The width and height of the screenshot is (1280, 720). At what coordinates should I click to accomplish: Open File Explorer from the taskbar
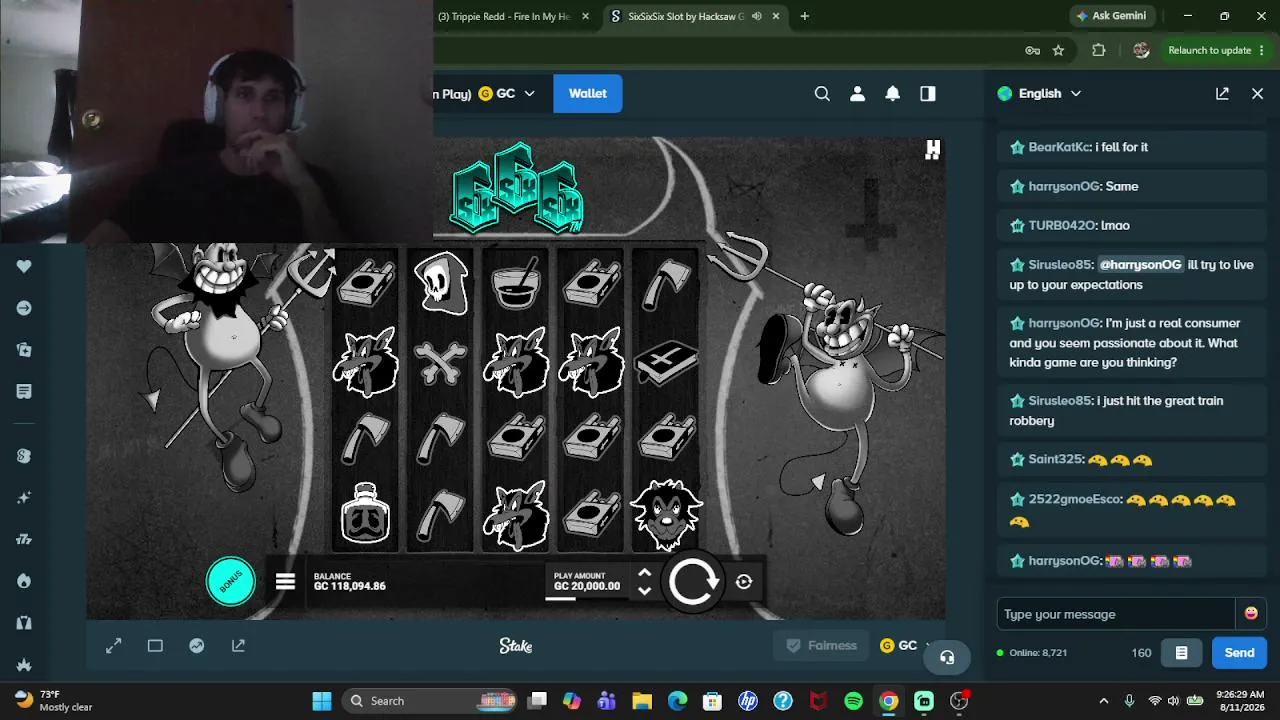pyautogui.click(x=642, y=701)
